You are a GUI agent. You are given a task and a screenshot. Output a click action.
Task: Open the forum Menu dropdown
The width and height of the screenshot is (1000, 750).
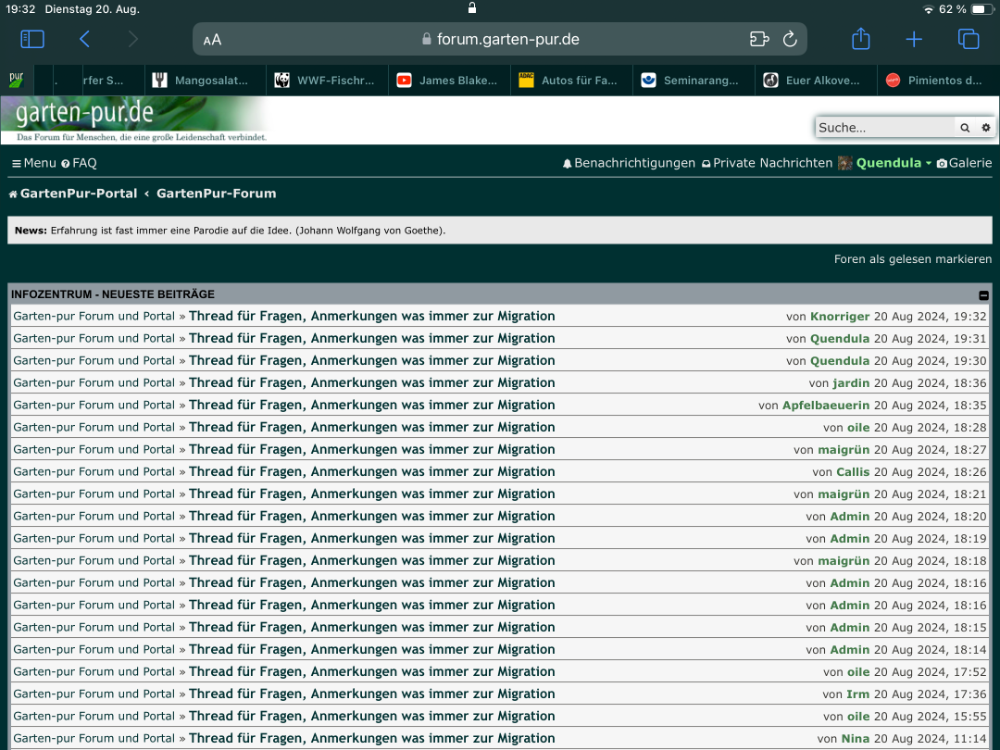(x=34, y=163)
